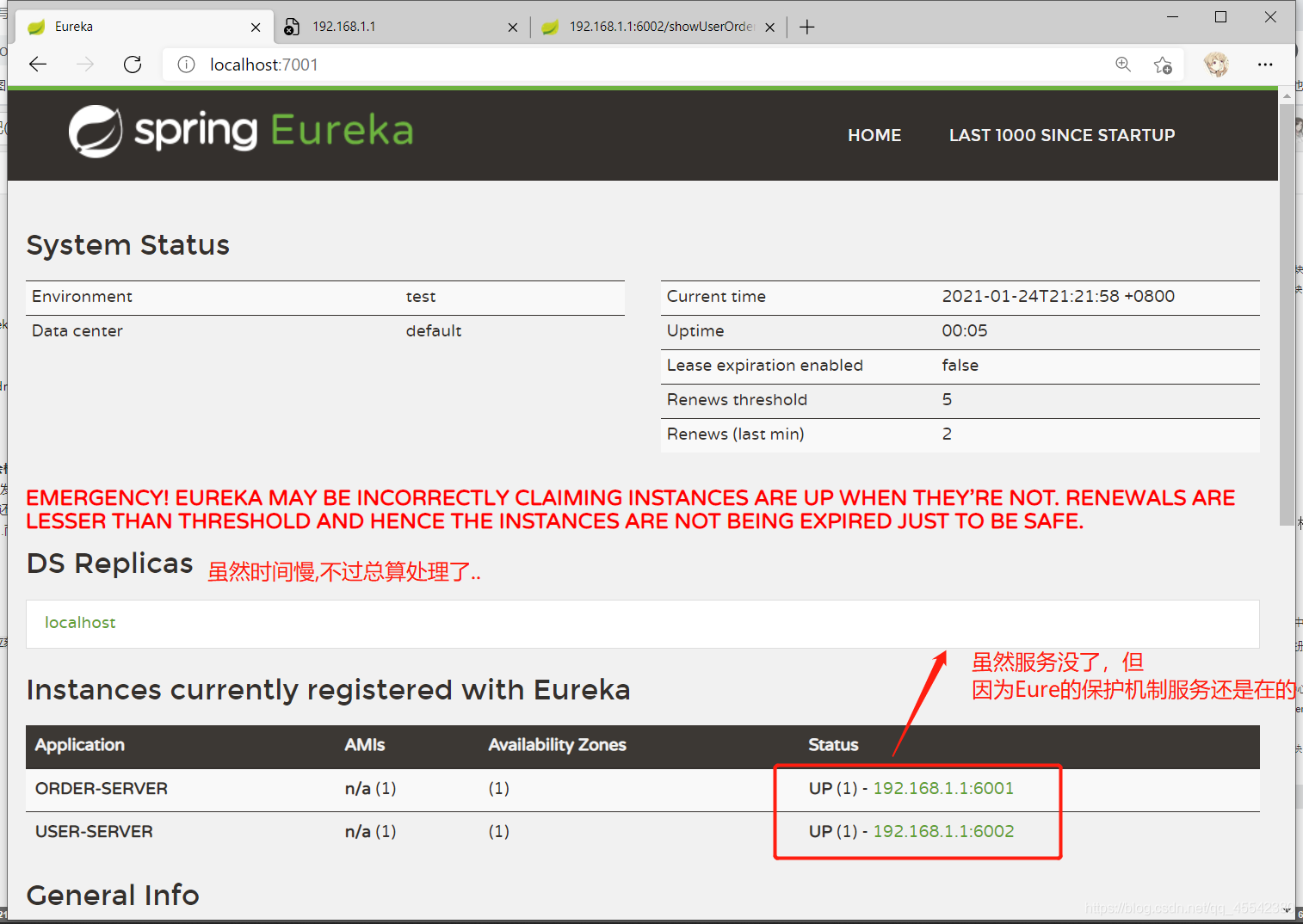Viewport: 1303px width, 924px height.
Task: Click the Spring Eureka logo
Action: tap(241, 131)
